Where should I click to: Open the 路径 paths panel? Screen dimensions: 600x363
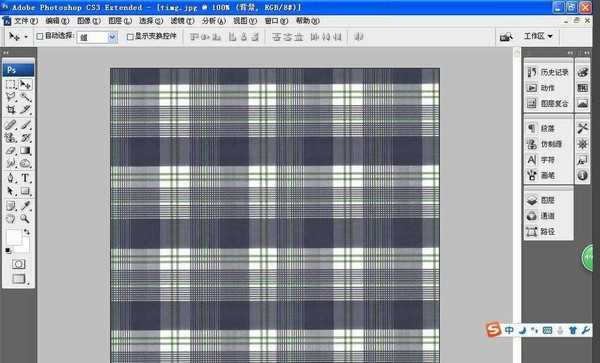[548, 231]
